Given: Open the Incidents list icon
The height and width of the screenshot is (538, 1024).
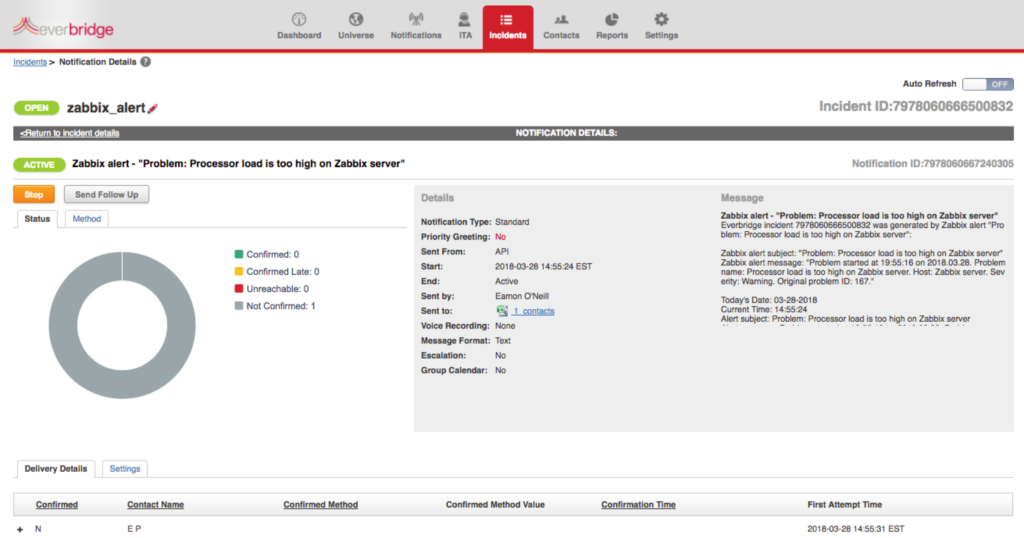Looking at the screenshot, I should tap(507, 20).
